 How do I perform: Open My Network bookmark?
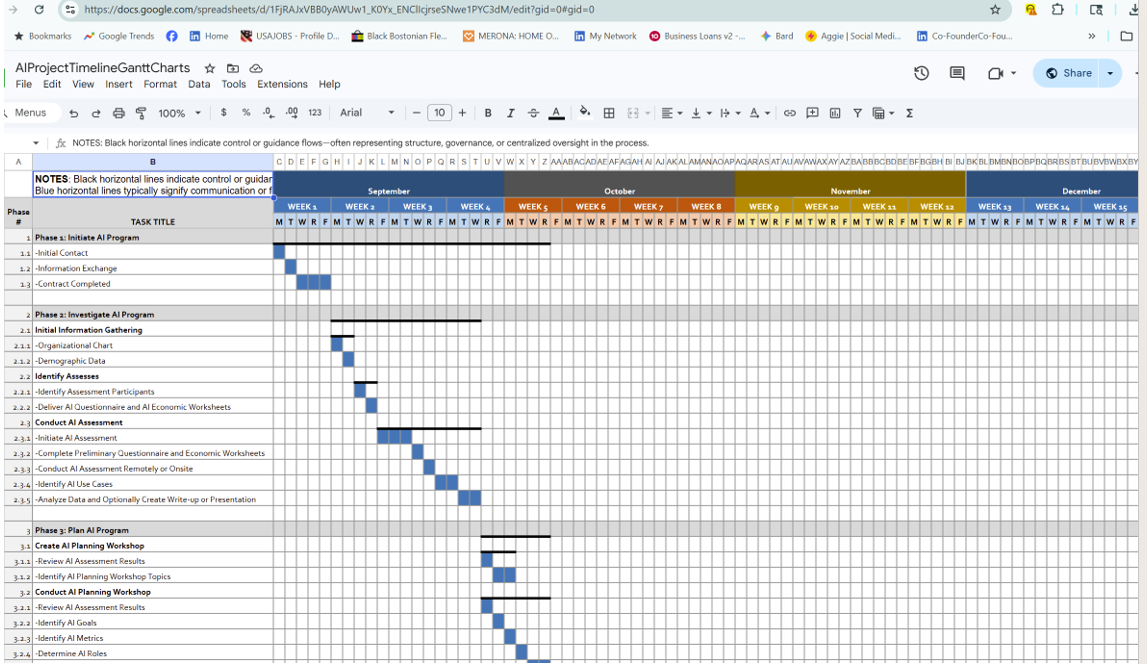[x=605, y=36]
